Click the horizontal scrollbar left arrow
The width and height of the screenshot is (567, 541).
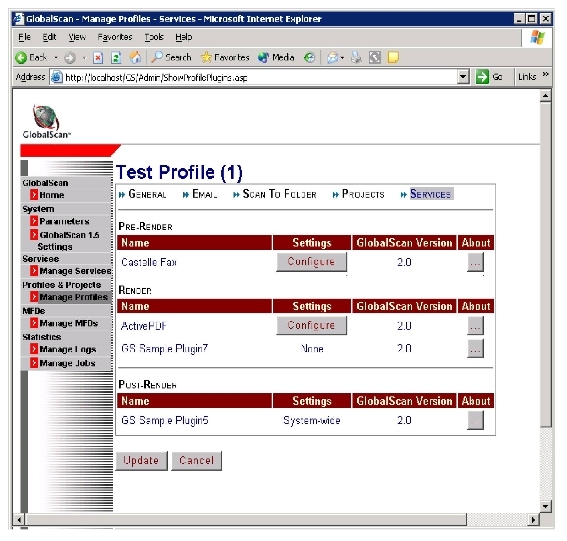[19, 520]
